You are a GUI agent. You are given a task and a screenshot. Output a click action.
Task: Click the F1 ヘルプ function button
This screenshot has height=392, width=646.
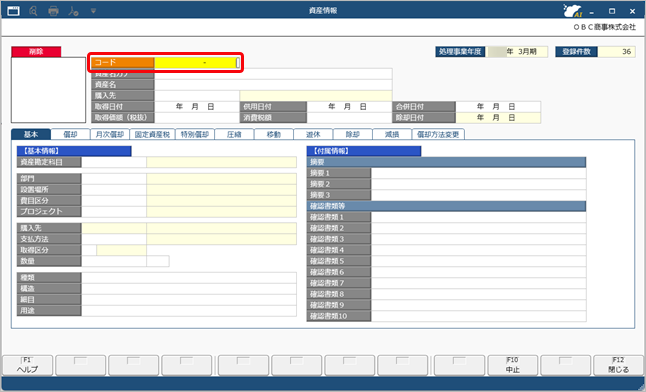(x=28, y=365)
